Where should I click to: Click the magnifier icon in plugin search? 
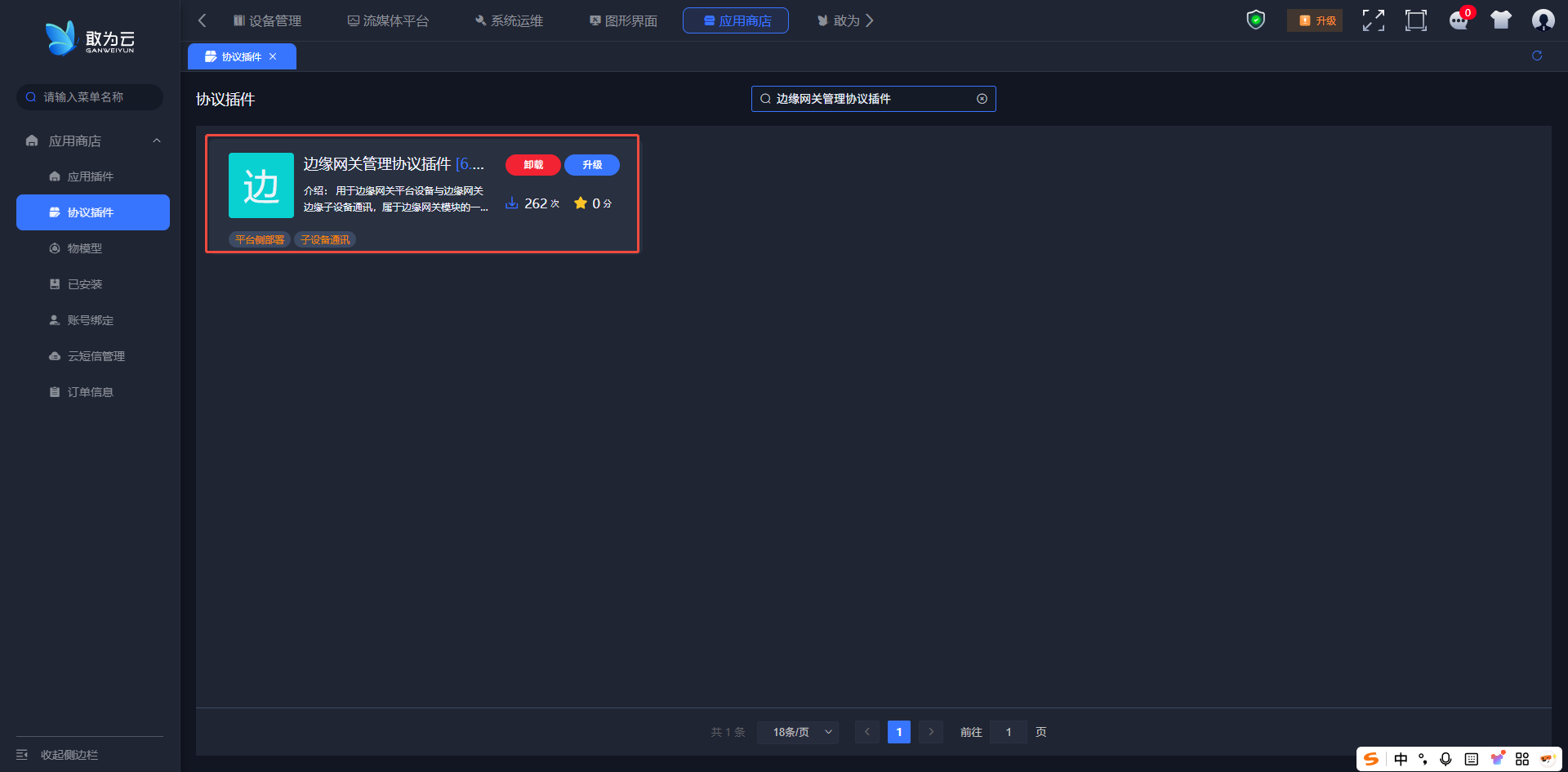point(765,99)
